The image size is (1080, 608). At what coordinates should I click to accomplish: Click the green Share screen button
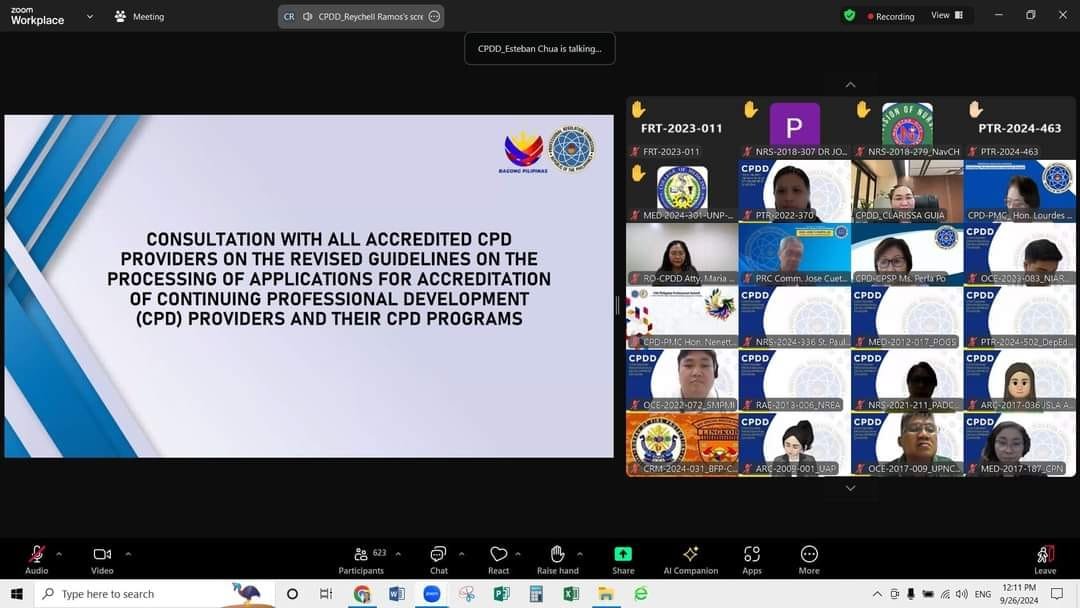(623, 560)
